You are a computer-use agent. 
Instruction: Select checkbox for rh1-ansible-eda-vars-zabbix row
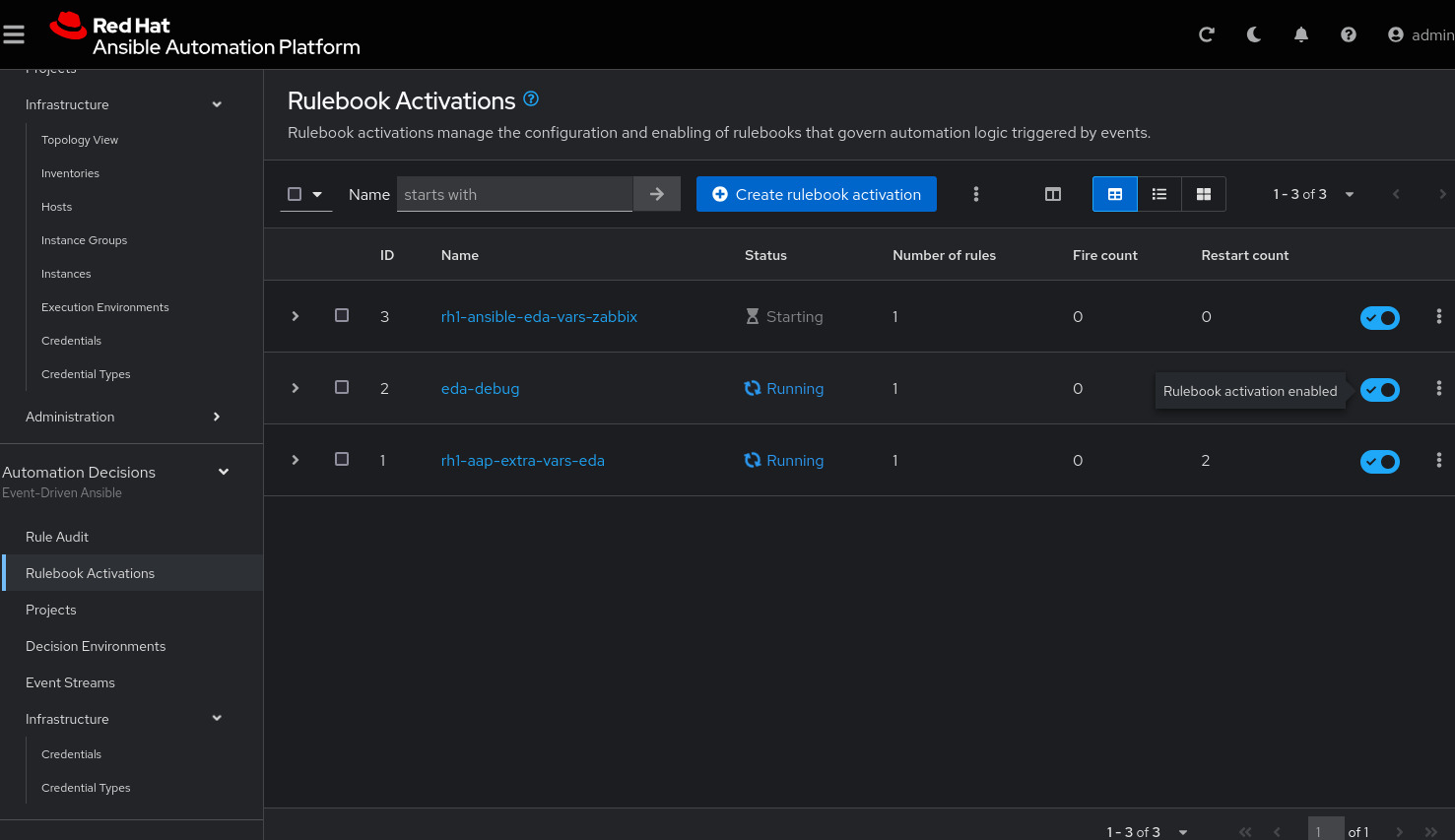pyautogui.click(x=342, y=315)
